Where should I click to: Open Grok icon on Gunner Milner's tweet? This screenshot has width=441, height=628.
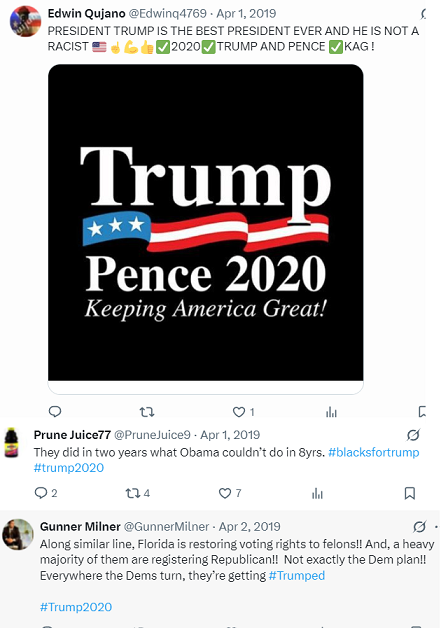419,526
